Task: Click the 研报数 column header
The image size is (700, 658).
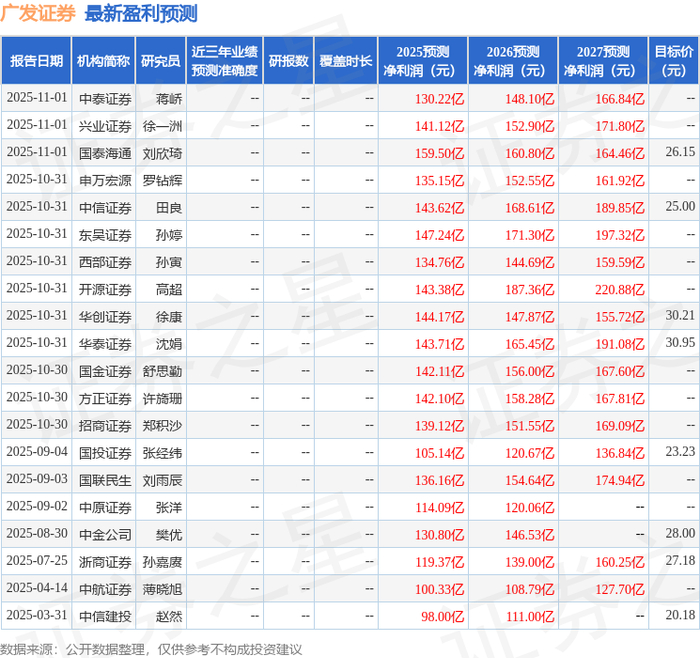Action: pyautogui.click(x=288, y=61)
